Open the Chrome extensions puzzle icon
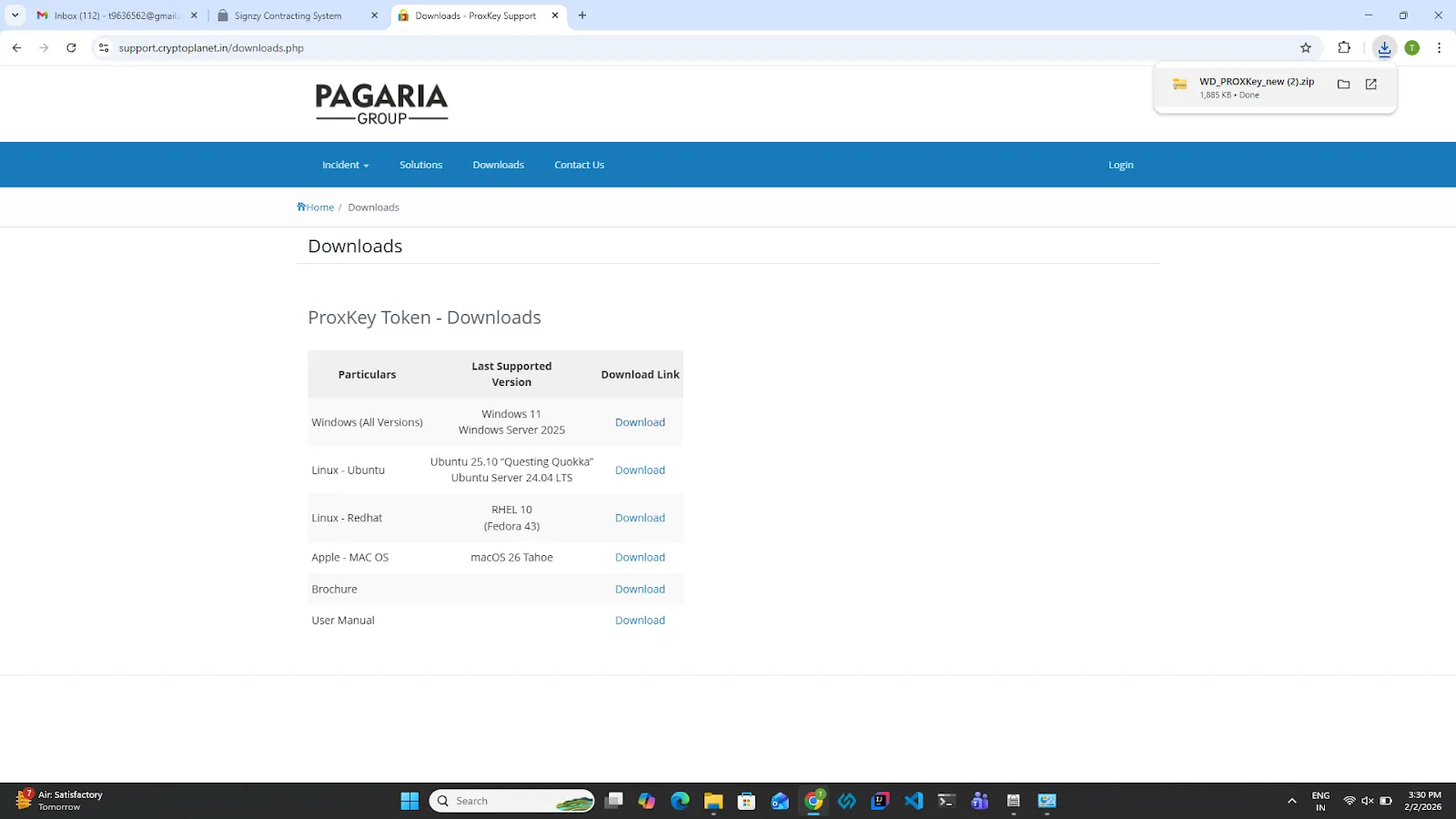1456x819 pixels. coord(1344,48)
